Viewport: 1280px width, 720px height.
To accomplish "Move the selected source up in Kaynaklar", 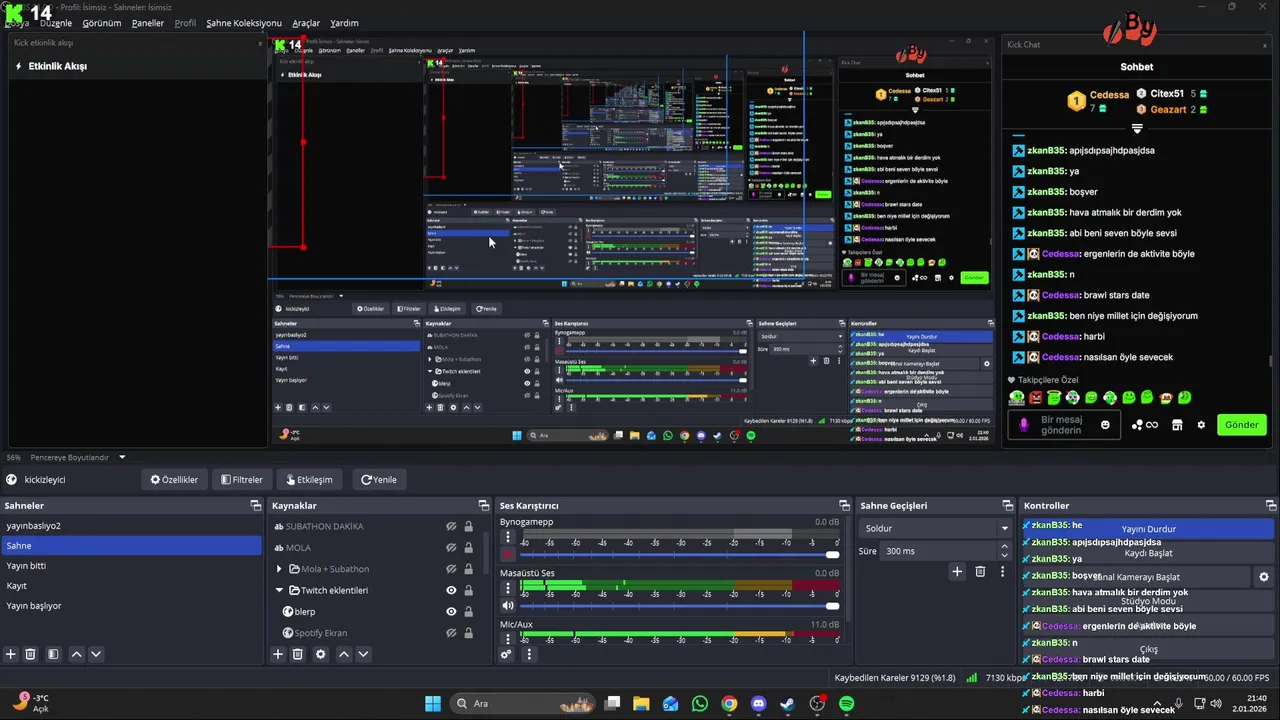I will (x=344, y=654).
